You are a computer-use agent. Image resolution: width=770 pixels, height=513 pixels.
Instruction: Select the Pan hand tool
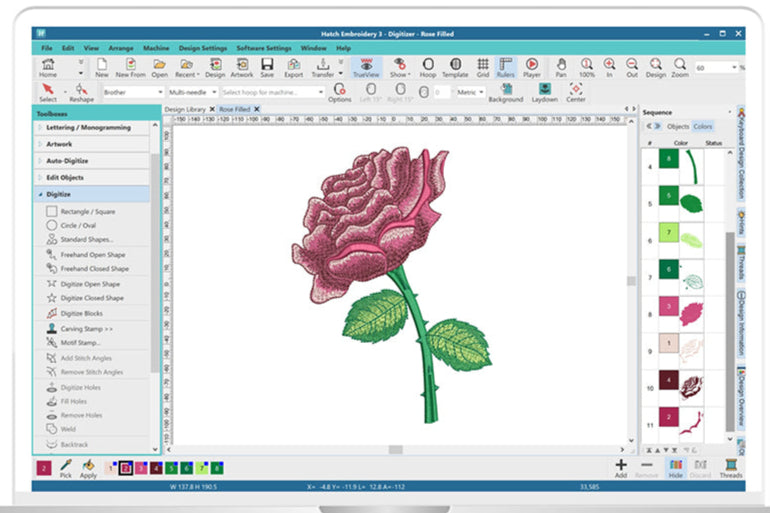[562, 67]
